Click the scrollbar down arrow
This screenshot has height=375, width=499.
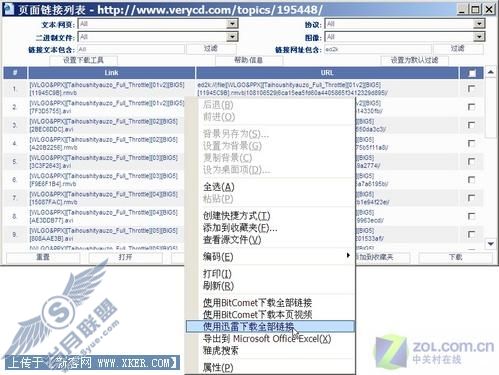pos(490,244)
